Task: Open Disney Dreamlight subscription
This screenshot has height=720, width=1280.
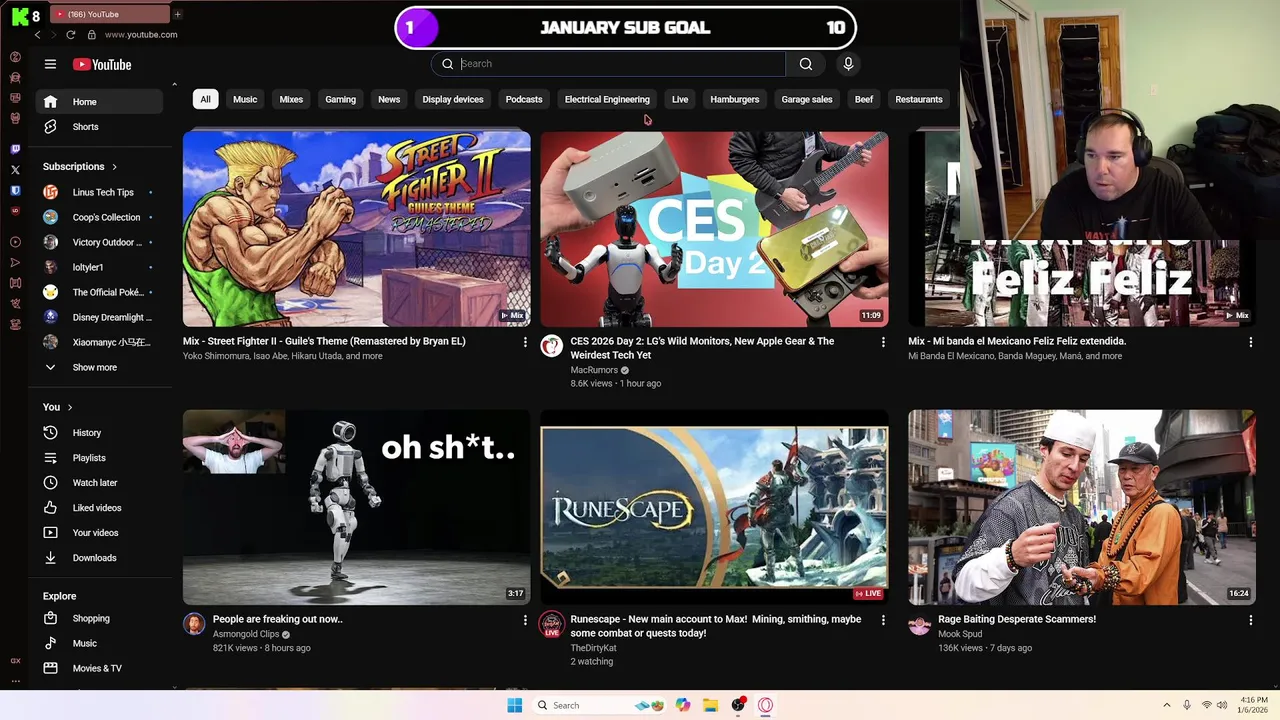Action: (99, 317)
